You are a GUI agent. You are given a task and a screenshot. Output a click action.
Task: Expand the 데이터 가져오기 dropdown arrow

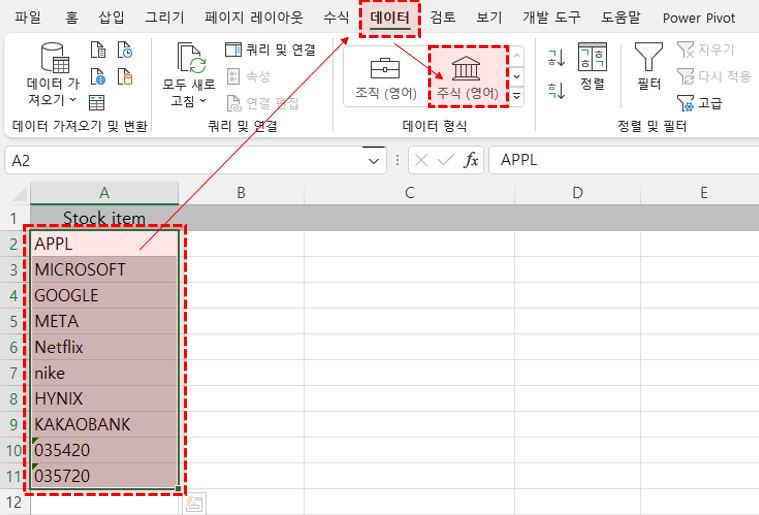(74, 100)
